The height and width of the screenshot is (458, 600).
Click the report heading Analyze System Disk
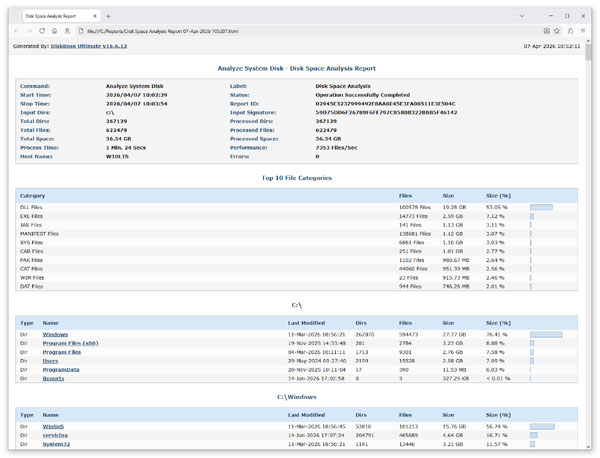coord(297,68)
